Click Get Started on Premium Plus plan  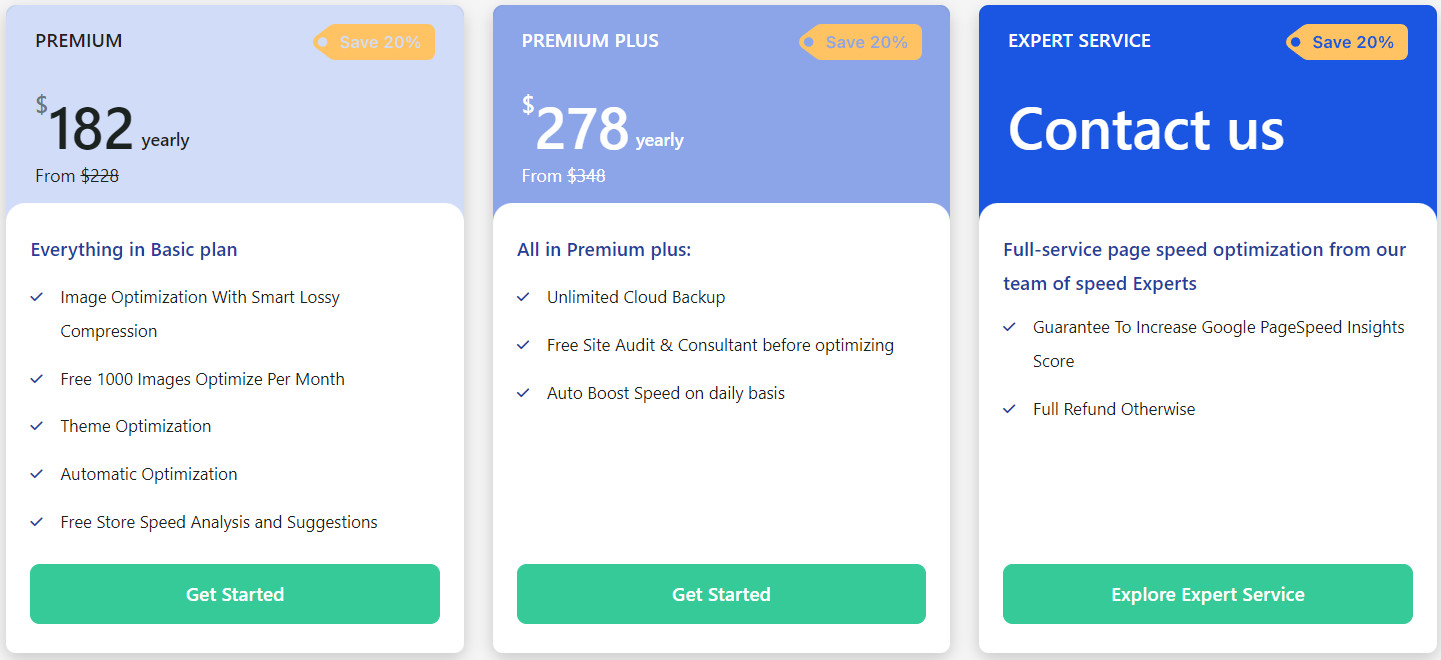tap(721, 594)
